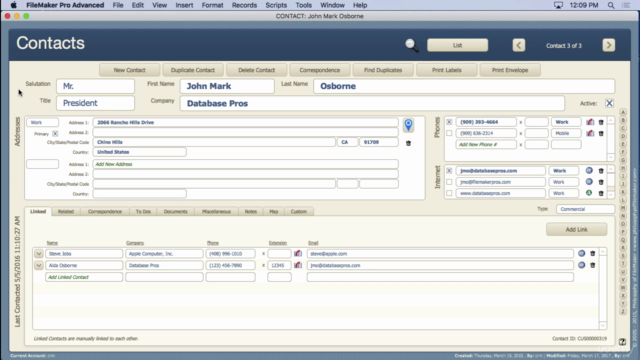The image size is (640, 360).
Task: Change type Work for jmo@databasepros.com
Action: (563, 171)
